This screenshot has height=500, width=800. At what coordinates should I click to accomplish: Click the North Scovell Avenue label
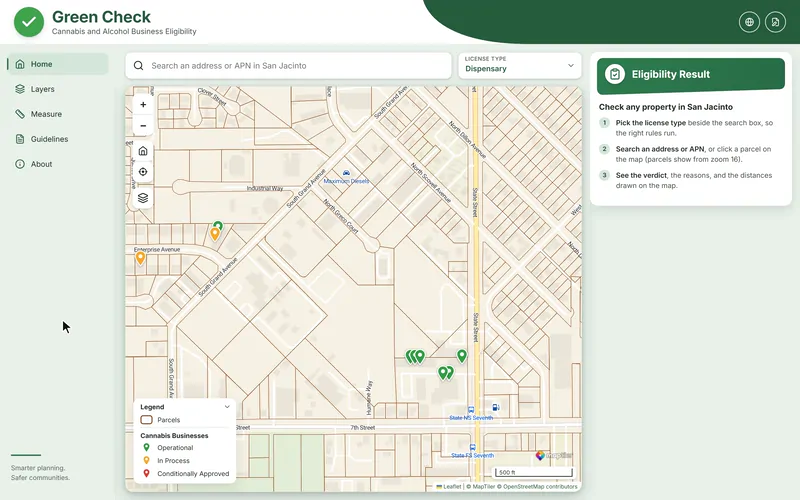coord(431,183)
